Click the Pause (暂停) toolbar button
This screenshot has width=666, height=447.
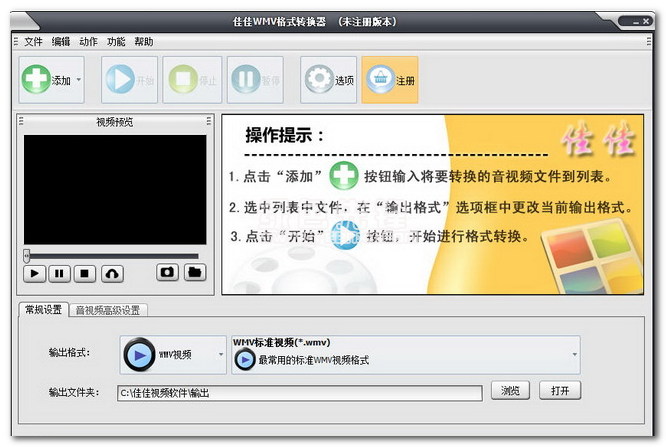coord(255,79)
